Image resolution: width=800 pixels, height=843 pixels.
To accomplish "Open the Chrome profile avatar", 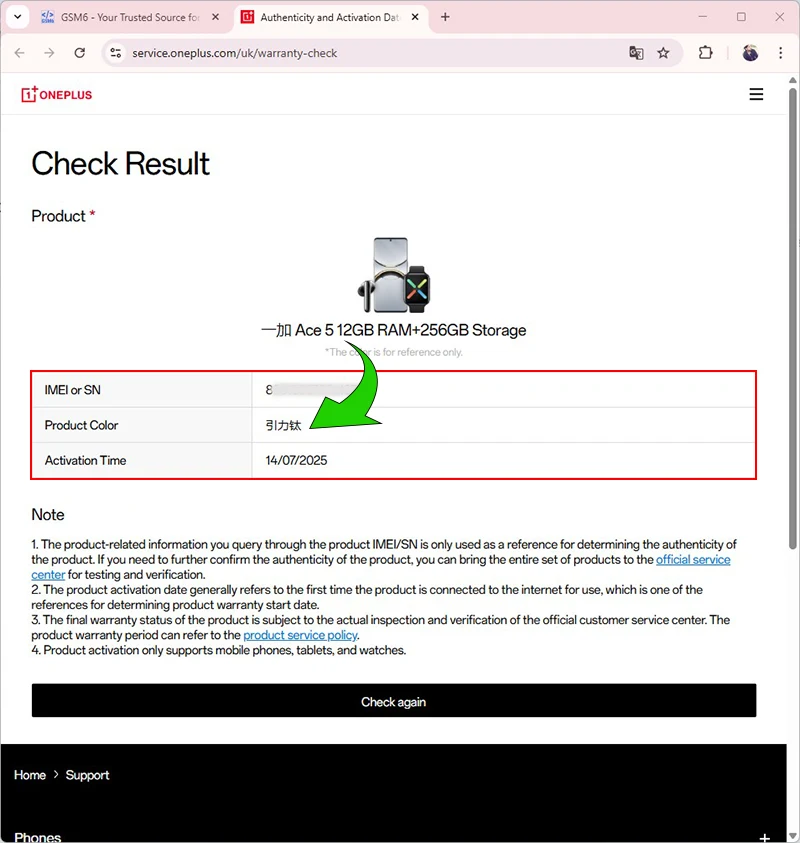I will pyautogui.click(x=750, y=53).
